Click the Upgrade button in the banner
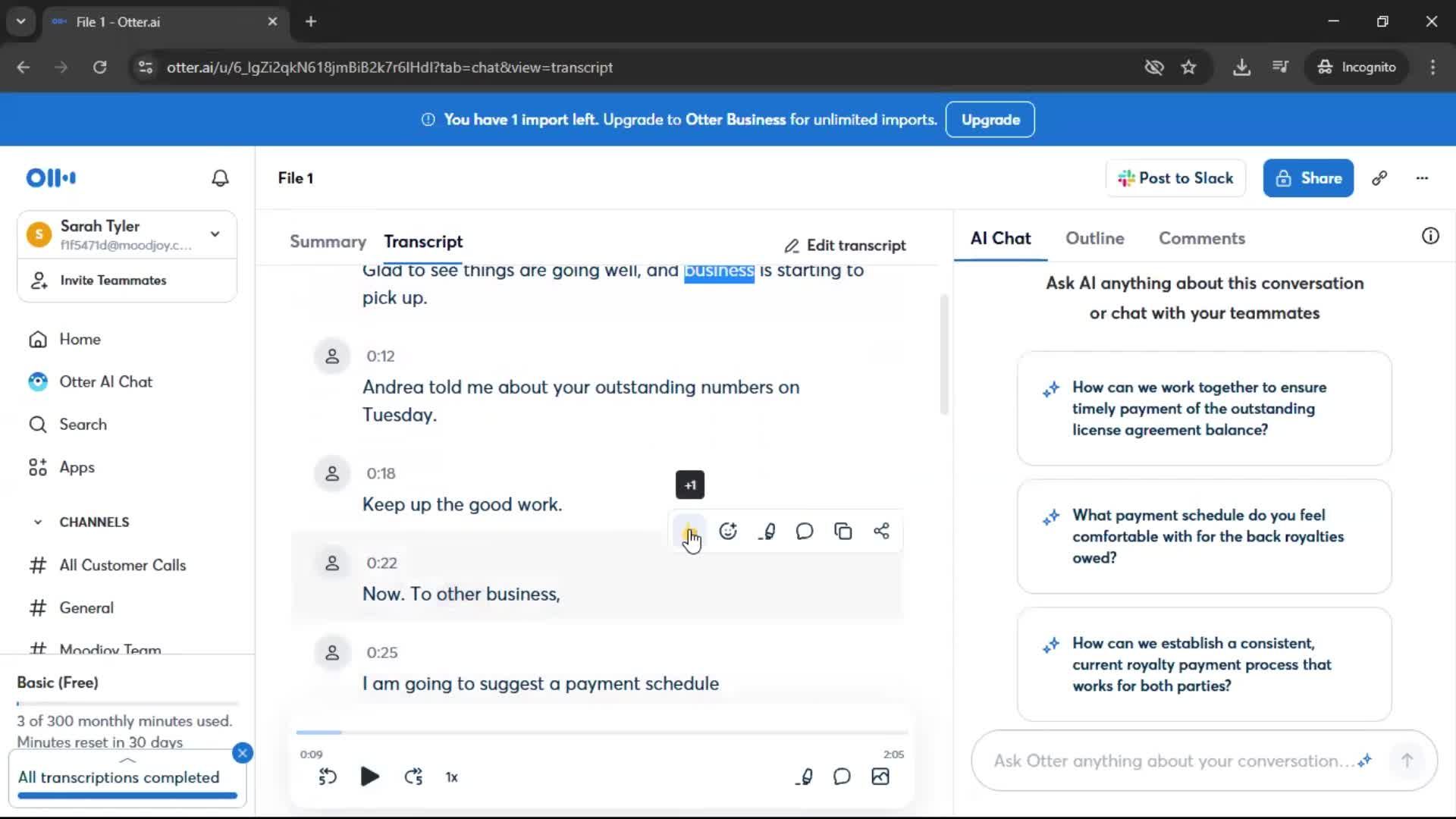 (x=990, y=120)
